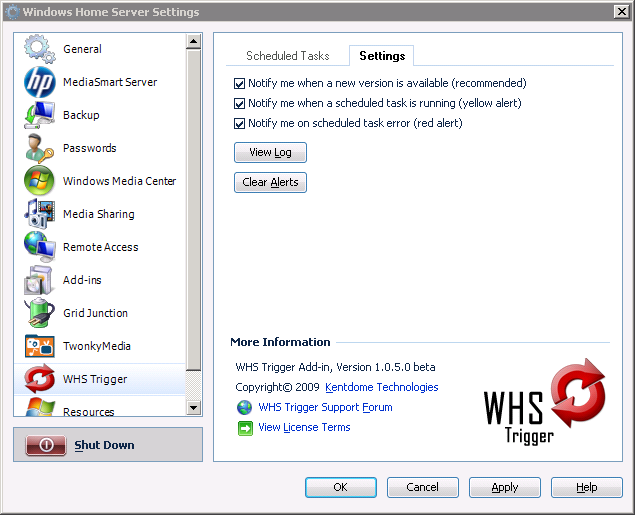Click the HP MediaSmart Server icon
Screen dimensions: 635x515
click(39, 82)
